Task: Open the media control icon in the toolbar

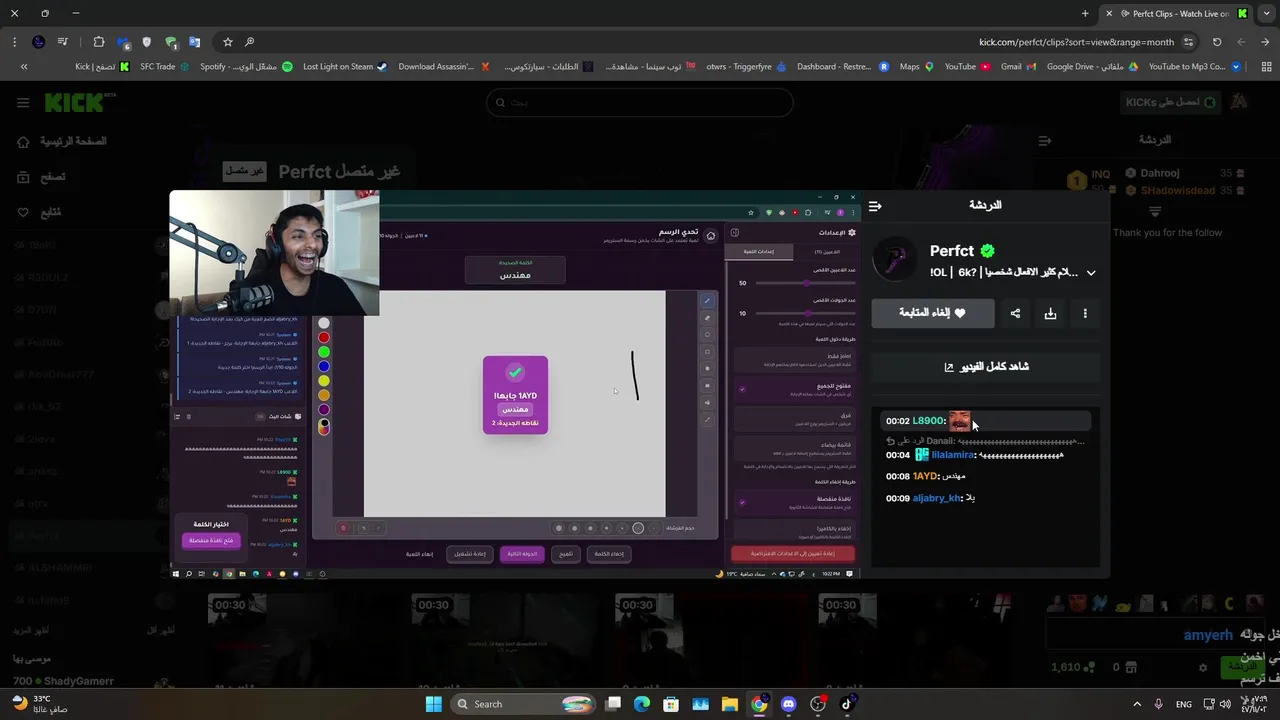Action: (63, 42)
